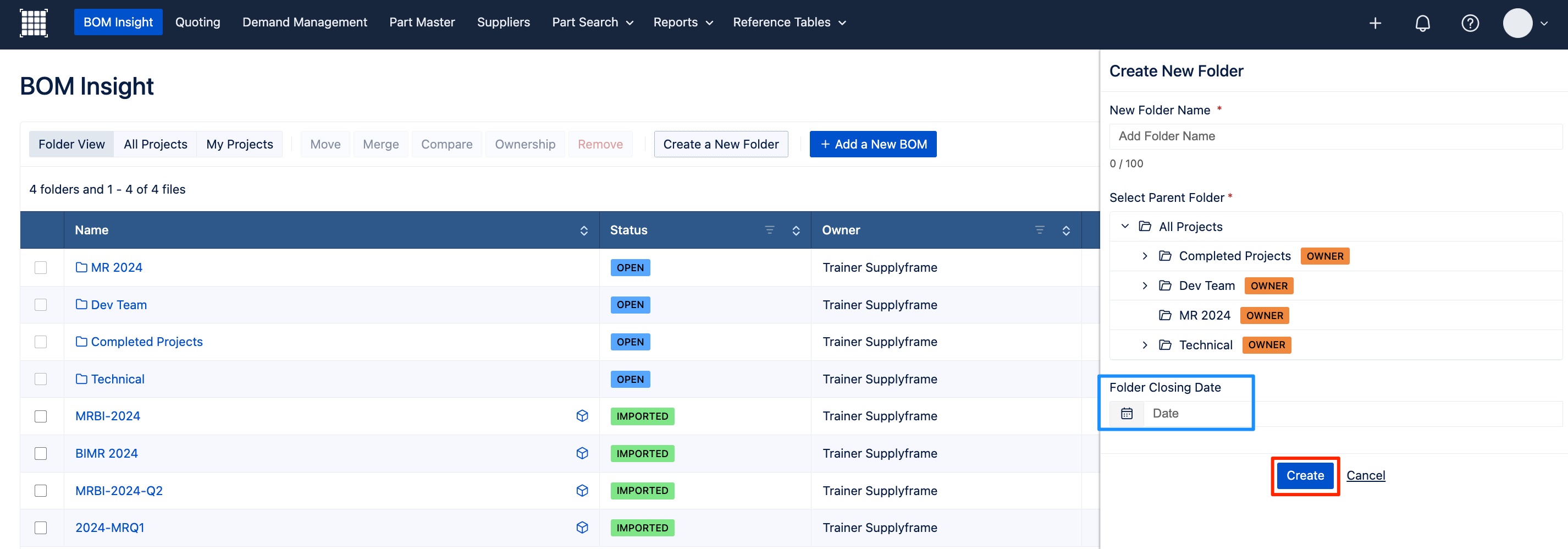Switch to My Projects tab

click(x=240, y=145)
